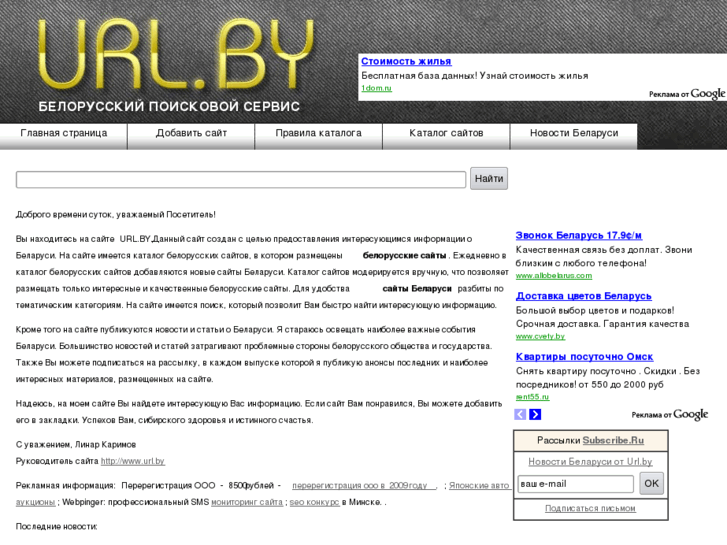Click text С уважением, Линар Каримов
Image resolution: width=727 pixels, height=545 pixels.
(76, 444)
